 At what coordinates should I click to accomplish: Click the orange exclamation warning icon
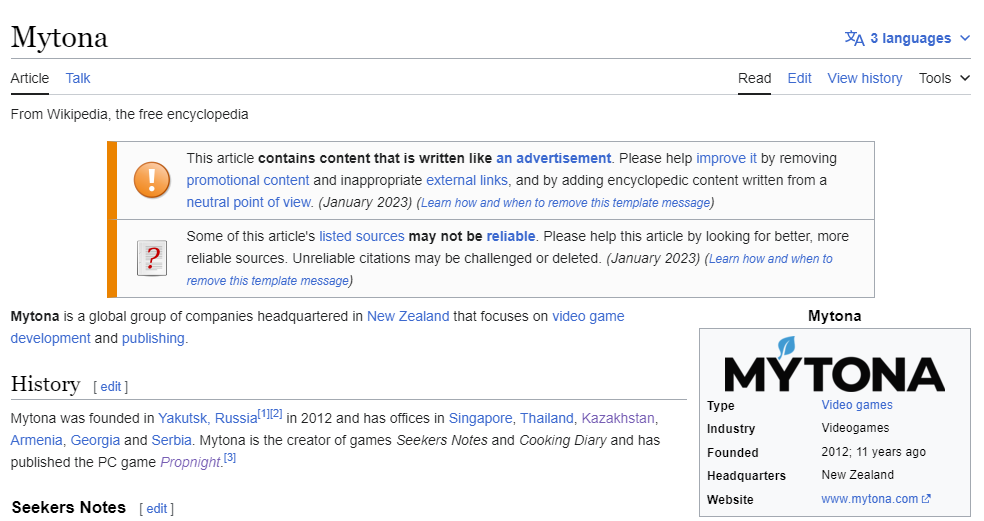(152, 180)
